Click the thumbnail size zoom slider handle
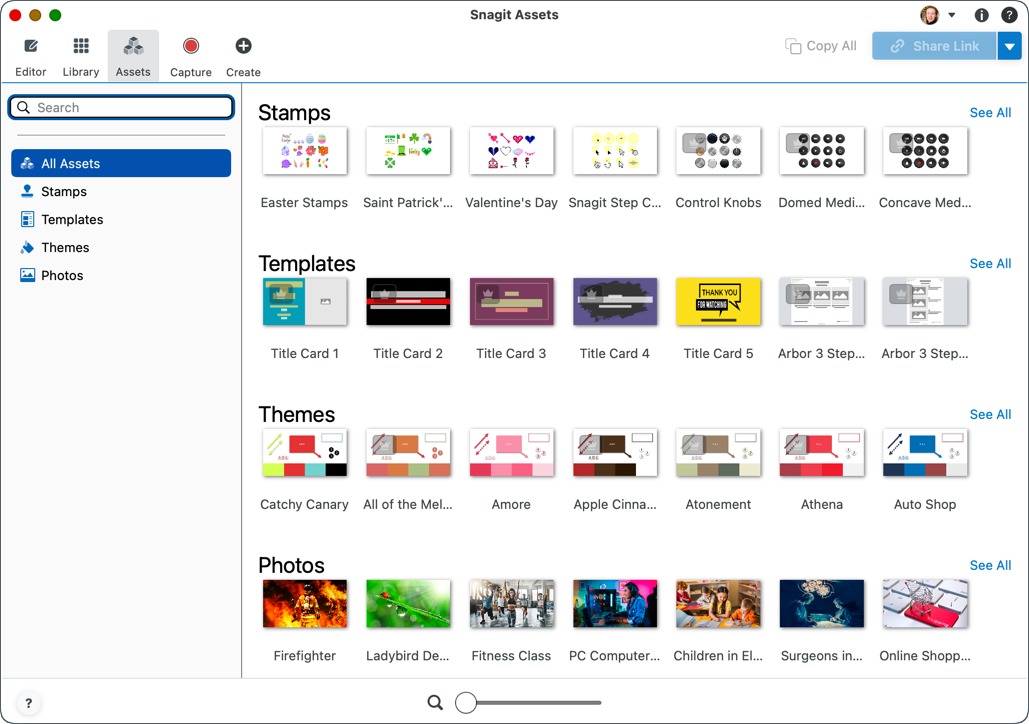This screenshot has width=1029, height=724. [466, 702]
